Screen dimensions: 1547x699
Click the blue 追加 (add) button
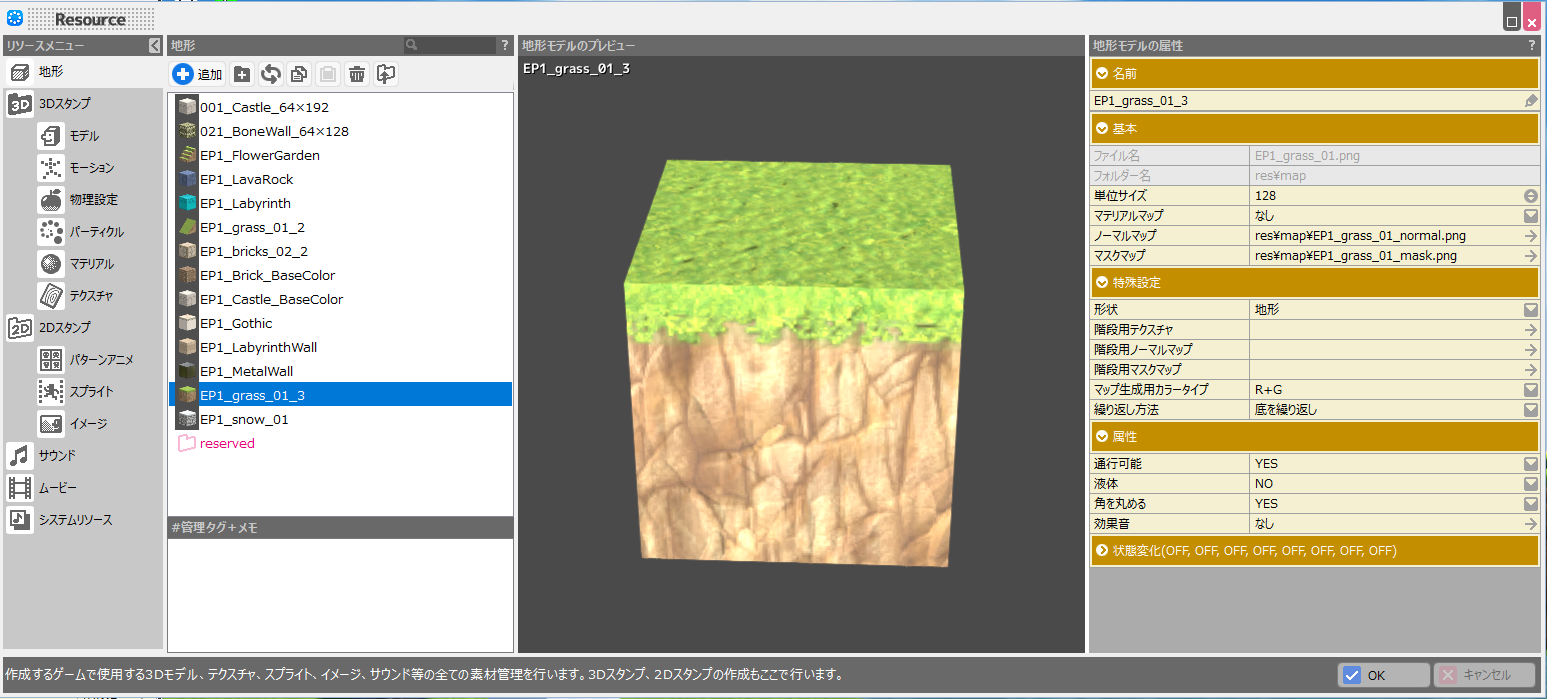(x=197, y=74)
